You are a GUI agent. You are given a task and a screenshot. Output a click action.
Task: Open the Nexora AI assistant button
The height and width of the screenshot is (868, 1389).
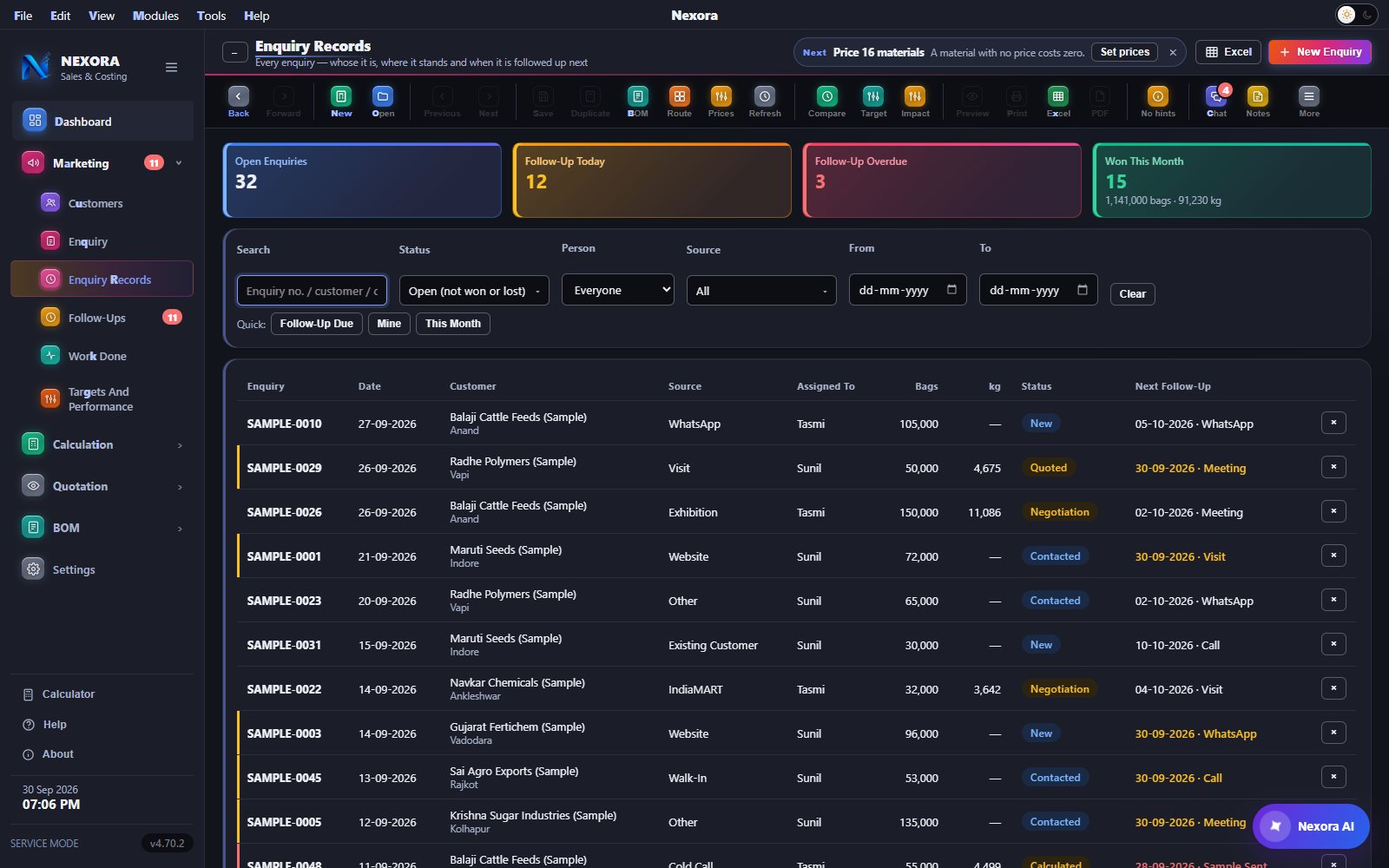(x=1311, y=826)
